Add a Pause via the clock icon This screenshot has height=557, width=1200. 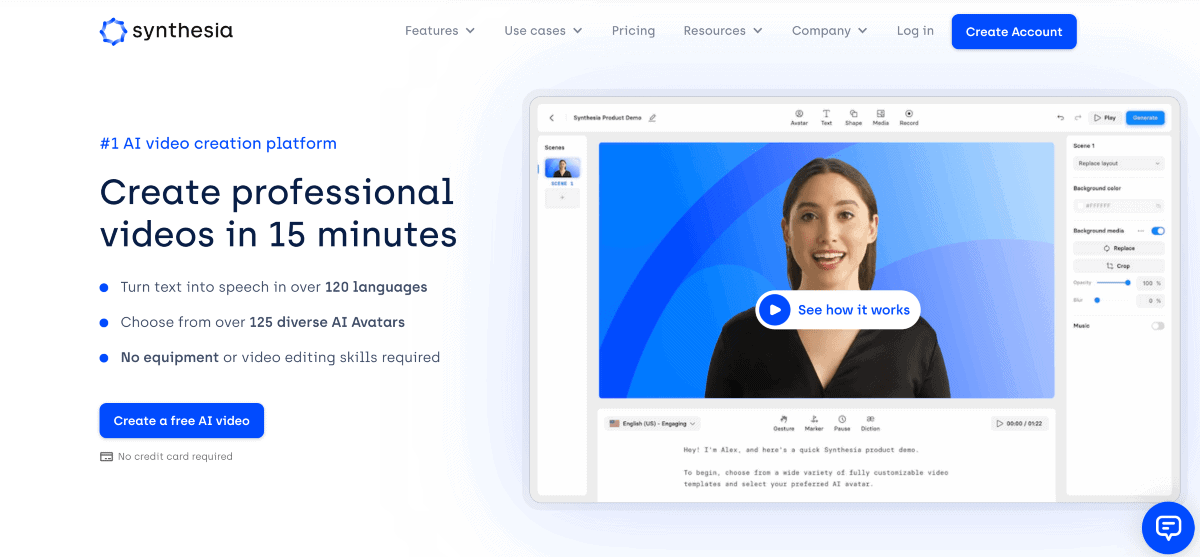click(842, 422)
